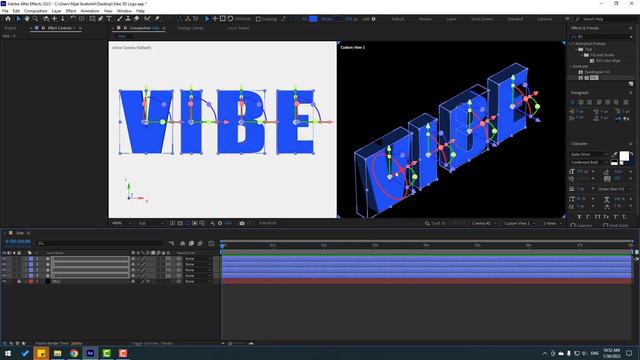Open the Cinema 4D renderer dropdown
The width and height of the screenshot is (640, 360).
tap(484, 223)
